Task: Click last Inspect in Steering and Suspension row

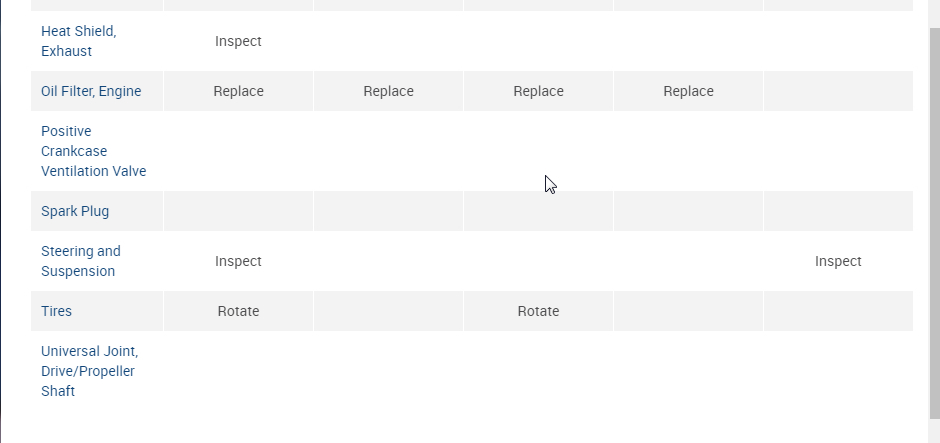Action: pyautogui.click(x=838, y=261)
